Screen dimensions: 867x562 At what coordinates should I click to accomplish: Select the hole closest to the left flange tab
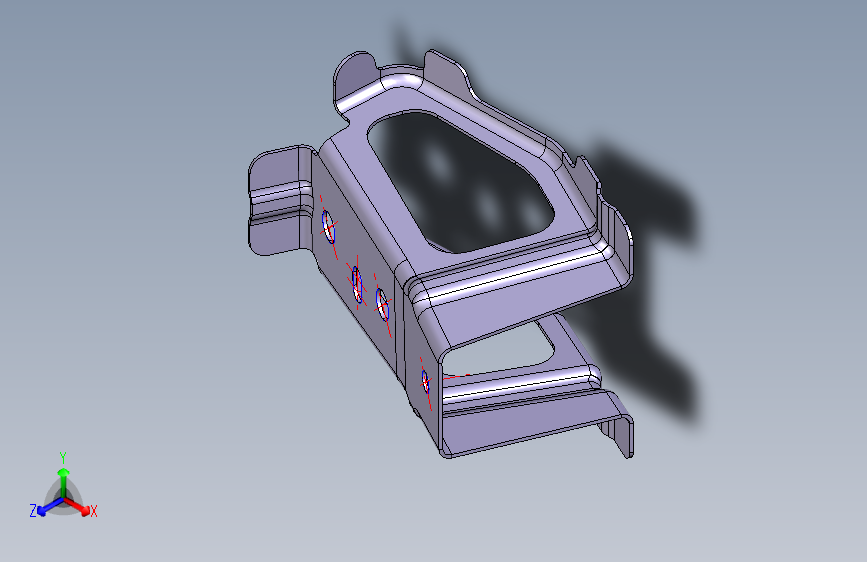pyautogui.click(x=328, y=227)
